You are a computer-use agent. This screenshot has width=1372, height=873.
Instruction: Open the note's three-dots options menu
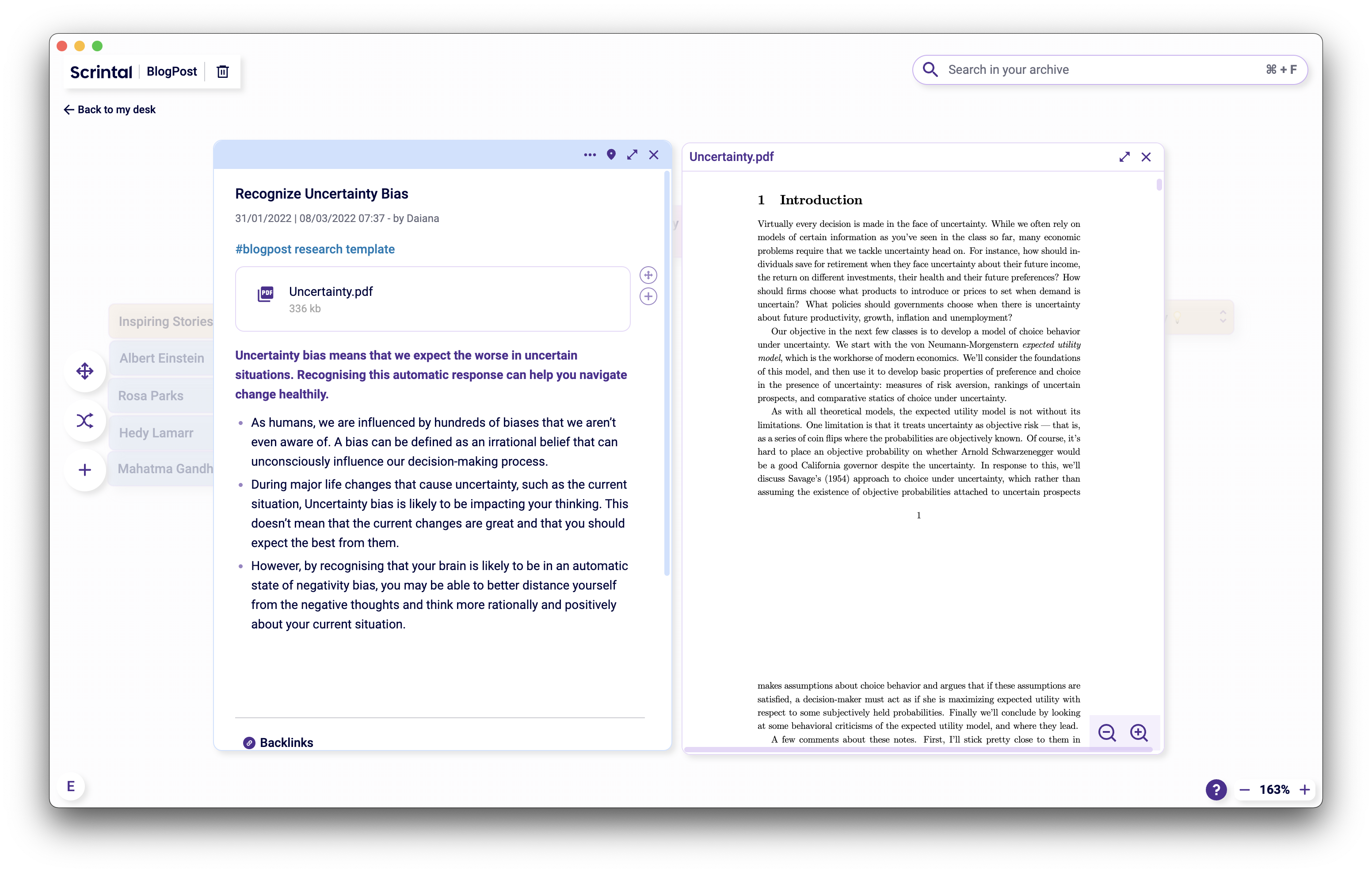[590, 155]
